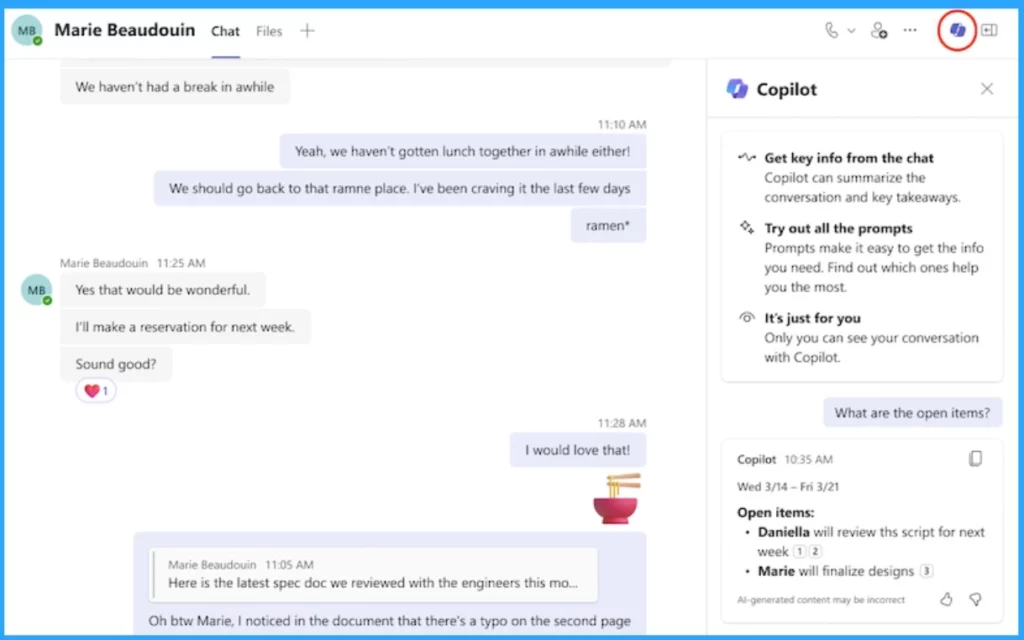Start an audio call with Marie
Image resolution: width=1024 pixels, height=640 pixels.
(x=831, y=31)
